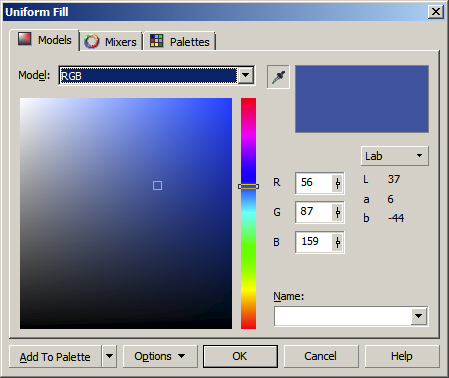Image resolution: width=449 pixels, height=378 pixels.
Task: Expand the Name combo box arrow
Action: tap(419, 316)
